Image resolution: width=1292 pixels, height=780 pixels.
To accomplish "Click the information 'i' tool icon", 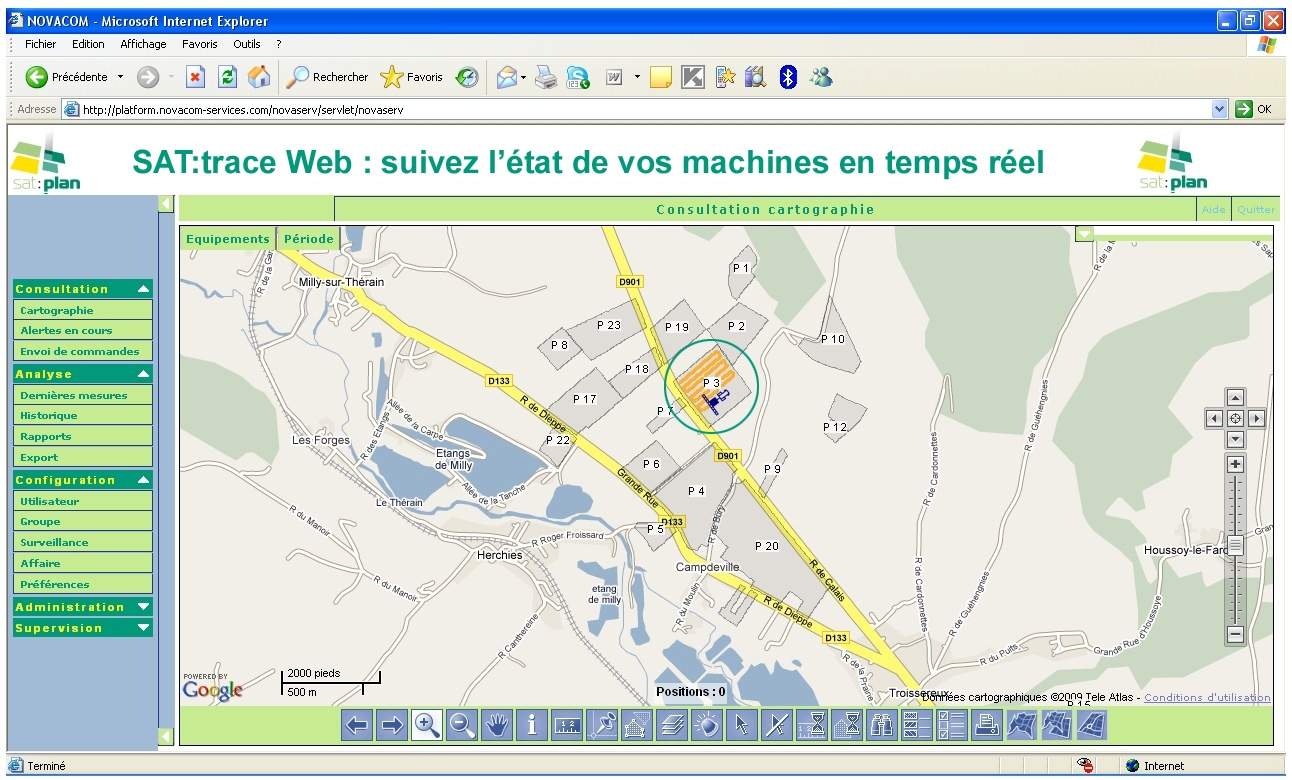I will tap(532, 725).
